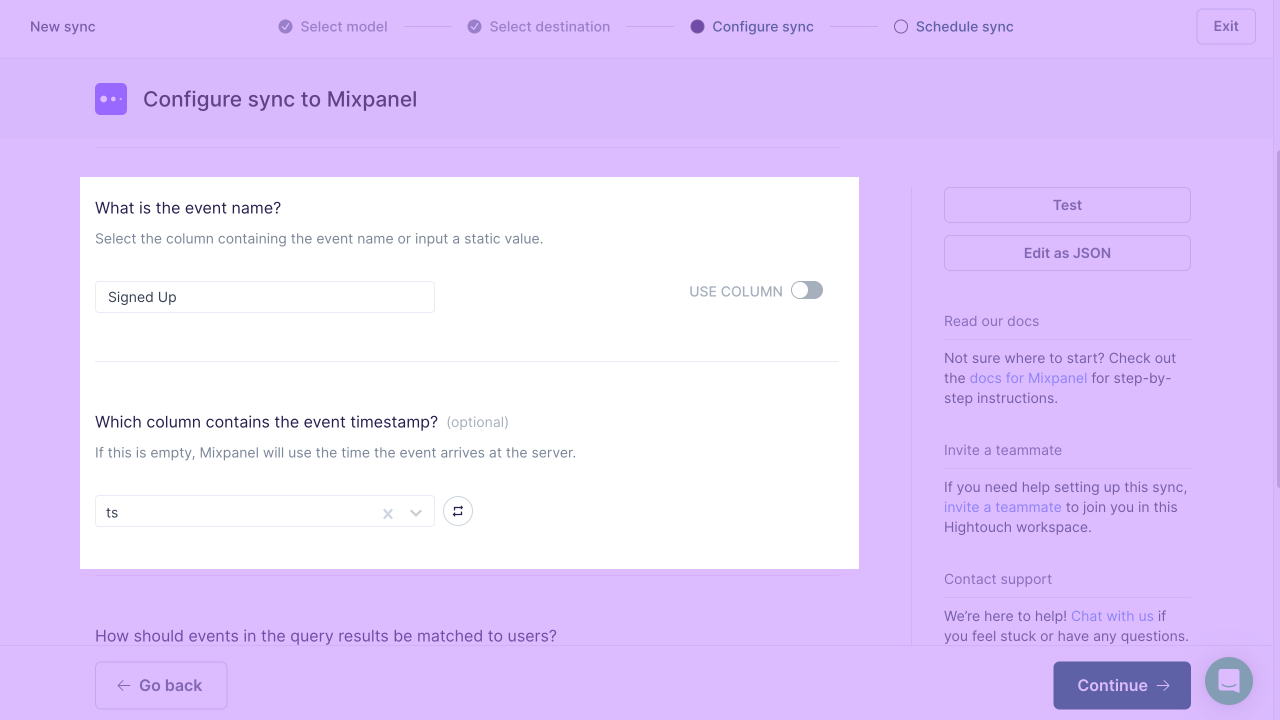The width and height of the screenshot is (1280, 720).
Task: Click the Configure sync step indicator dot
Action: tap(698, 27)
